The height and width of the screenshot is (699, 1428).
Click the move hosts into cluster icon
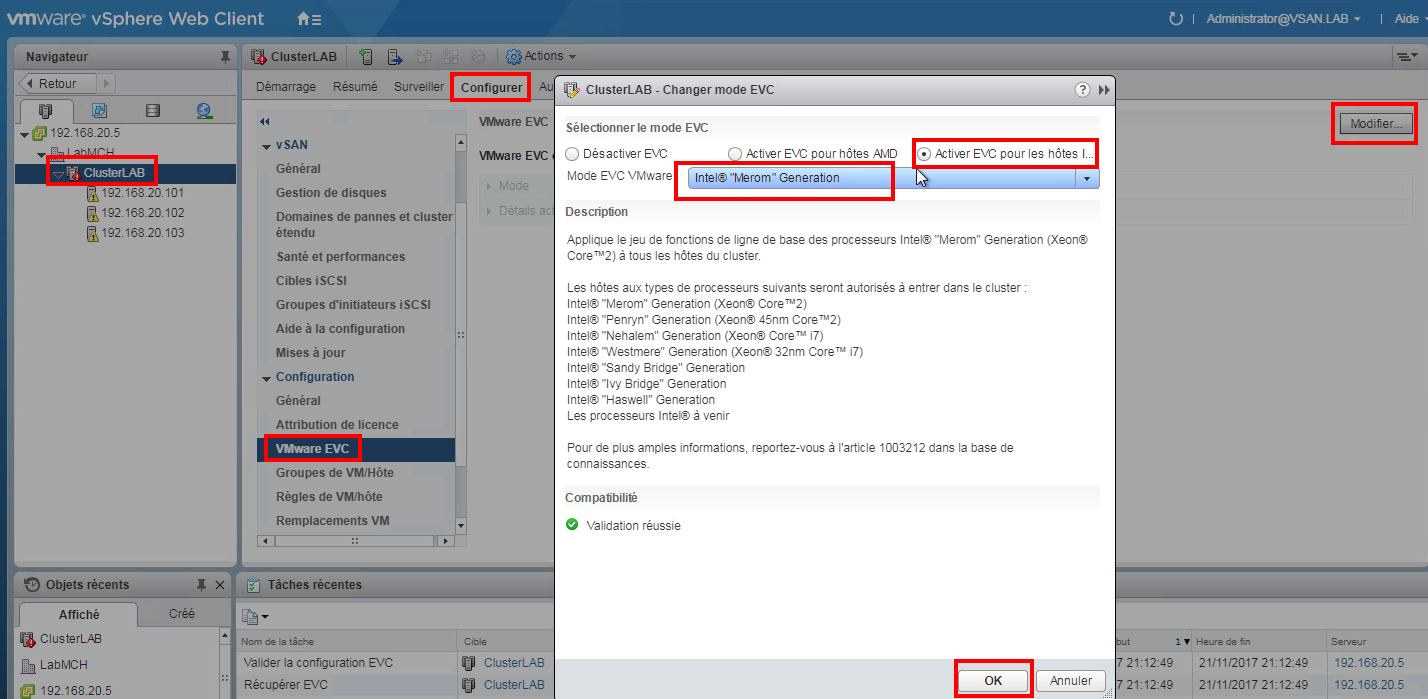[395, 57]
